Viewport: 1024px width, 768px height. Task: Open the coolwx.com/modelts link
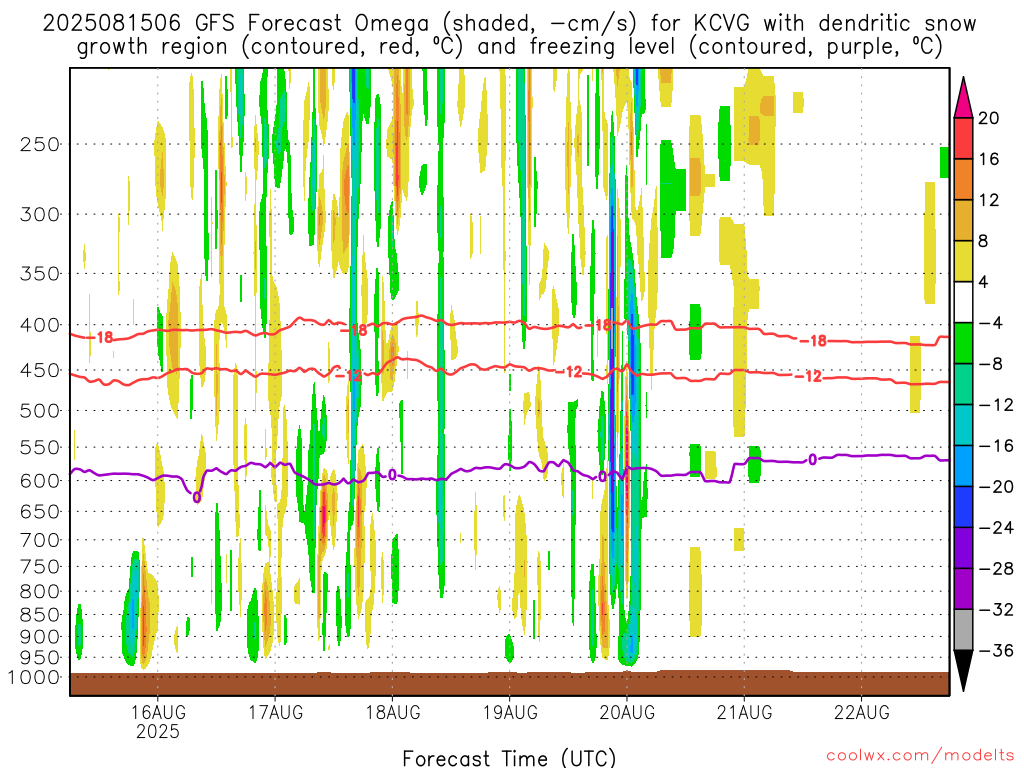point(920,756)
